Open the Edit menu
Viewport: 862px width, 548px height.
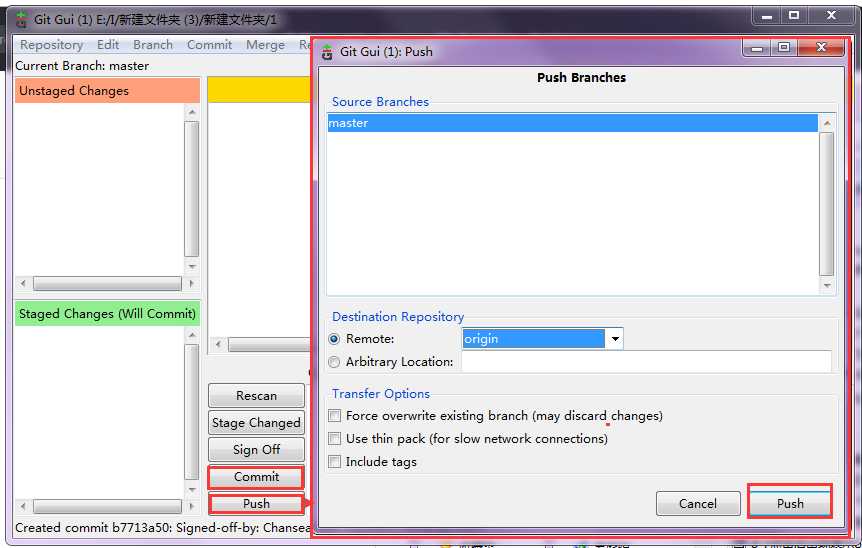[108, 45]
